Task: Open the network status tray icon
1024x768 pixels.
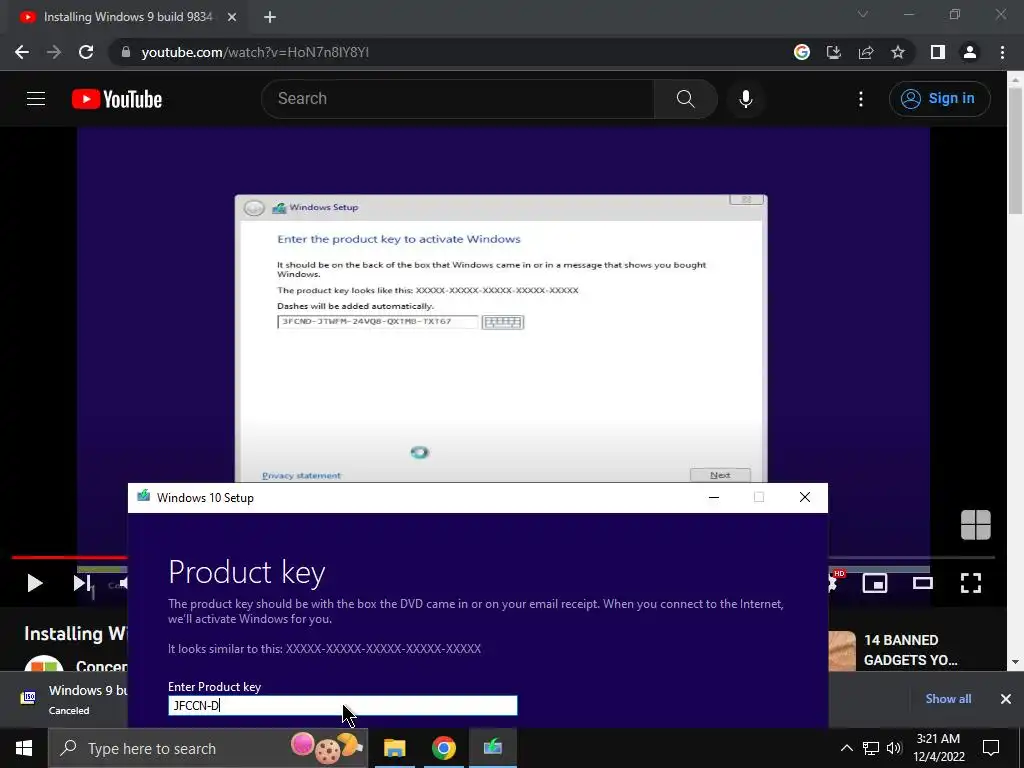Action: tap(871, 748)
